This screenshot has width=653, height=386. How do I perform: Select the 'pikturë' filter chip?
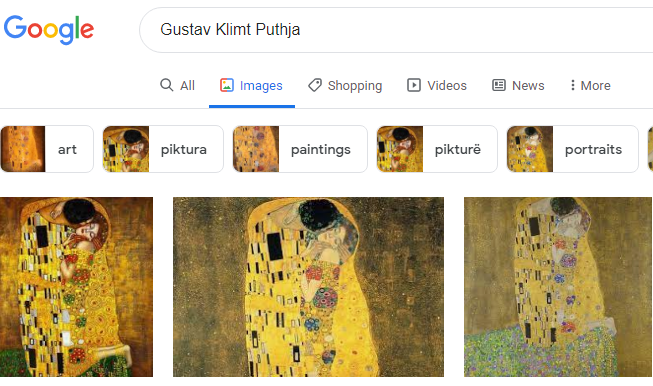click(x=437, y=149)
